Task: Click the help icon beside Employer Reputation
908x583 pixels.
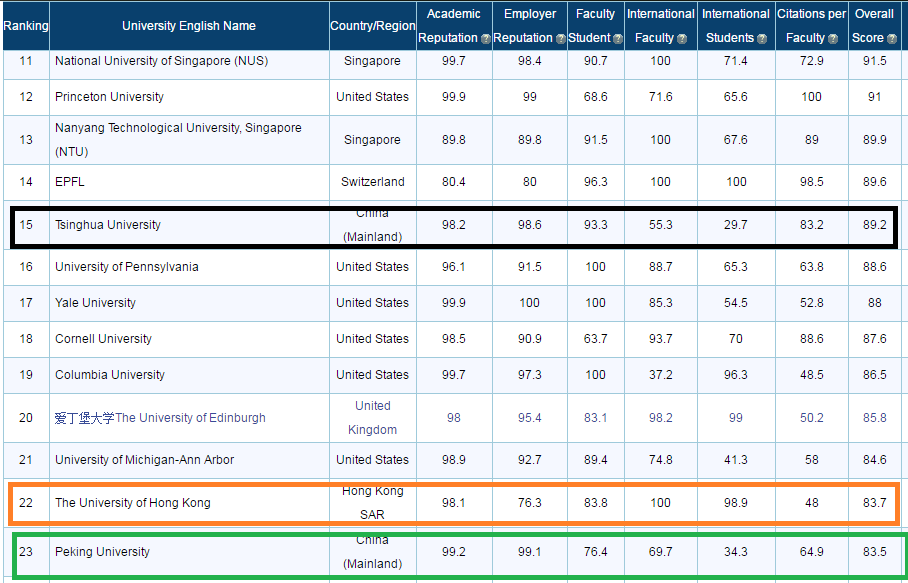Action: [561, 39]
